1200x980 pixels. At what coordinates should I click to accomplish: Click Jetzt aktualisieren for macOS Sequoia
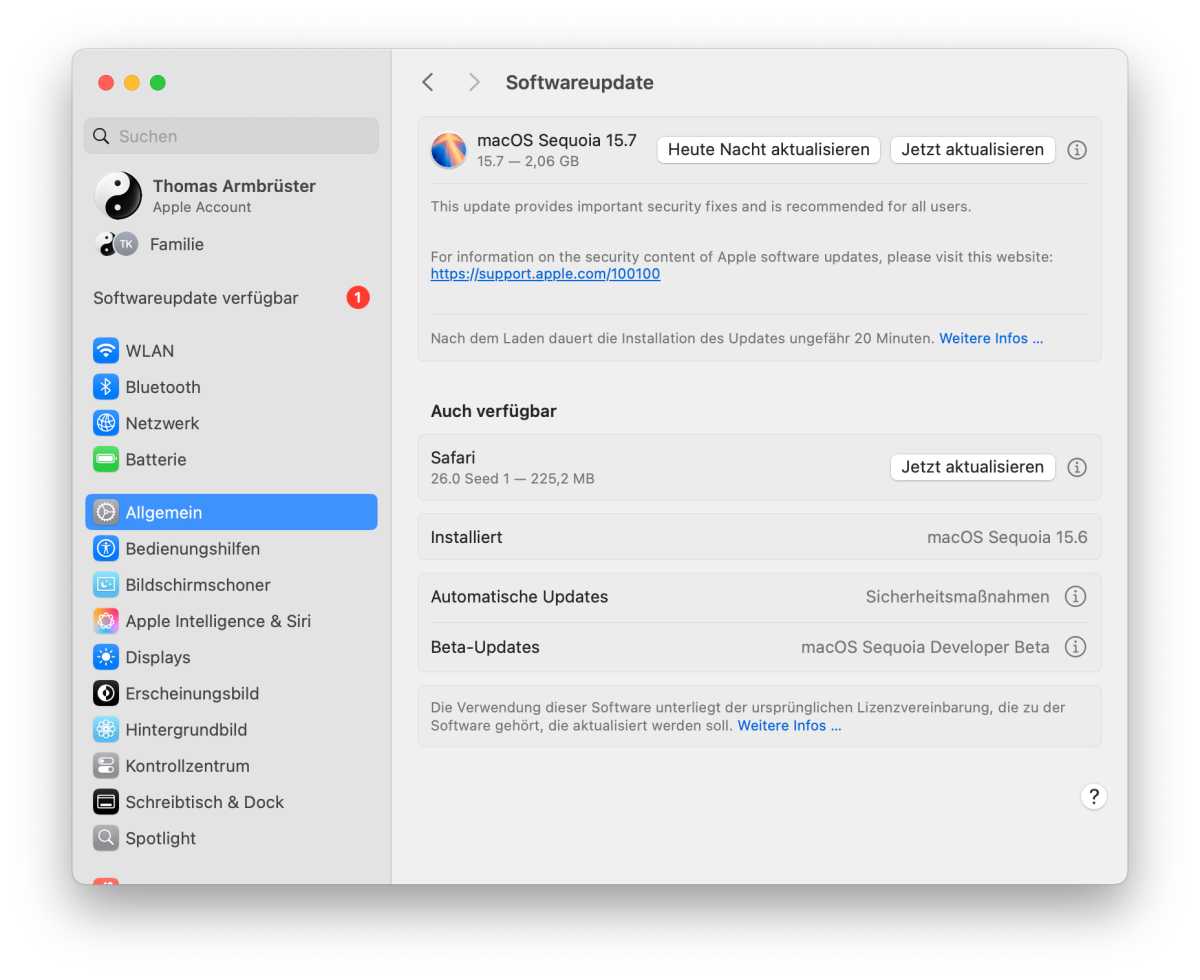click(973, 150)
